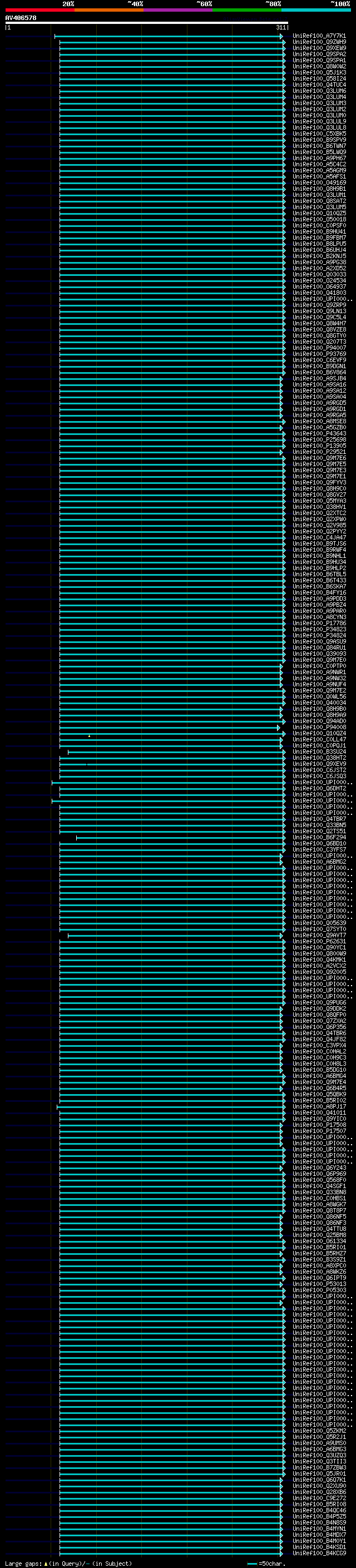Open hit UniRef100_Q8W0W2

[319, 66]
